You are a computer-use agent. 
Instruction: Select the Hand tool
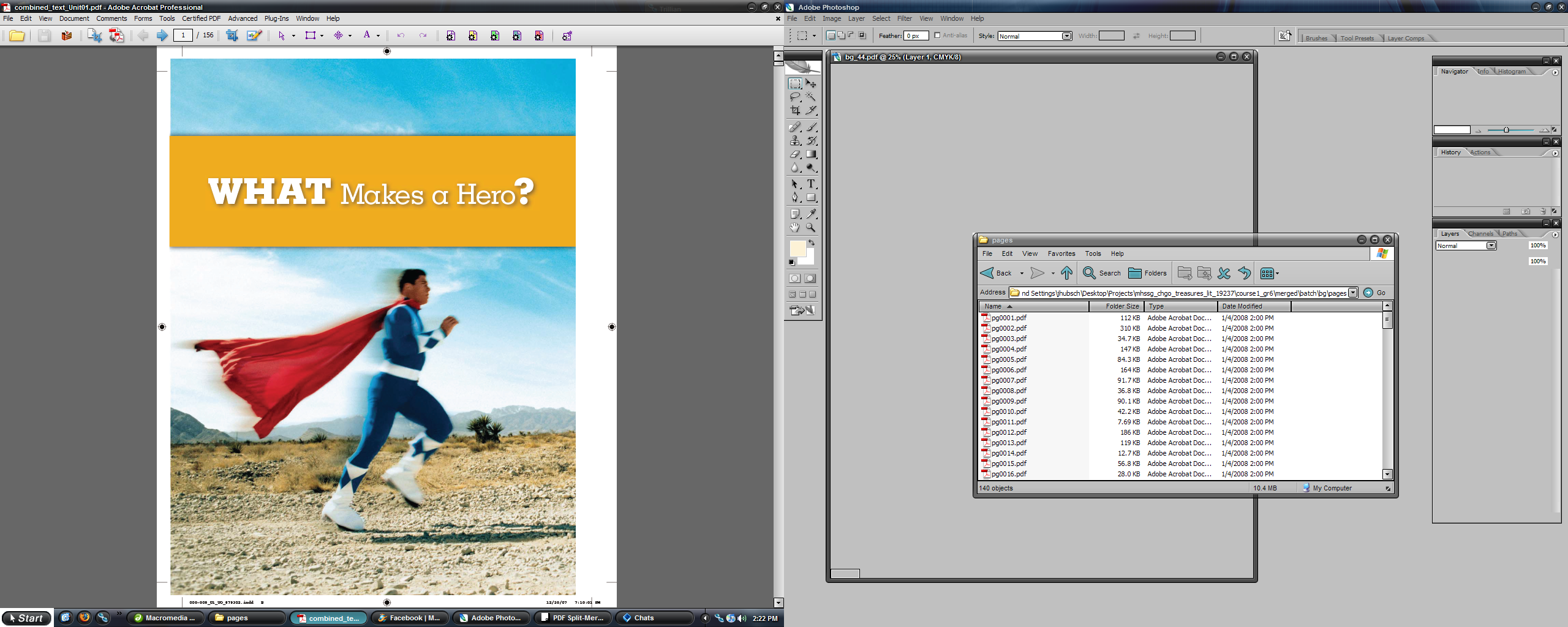point(795,228)
